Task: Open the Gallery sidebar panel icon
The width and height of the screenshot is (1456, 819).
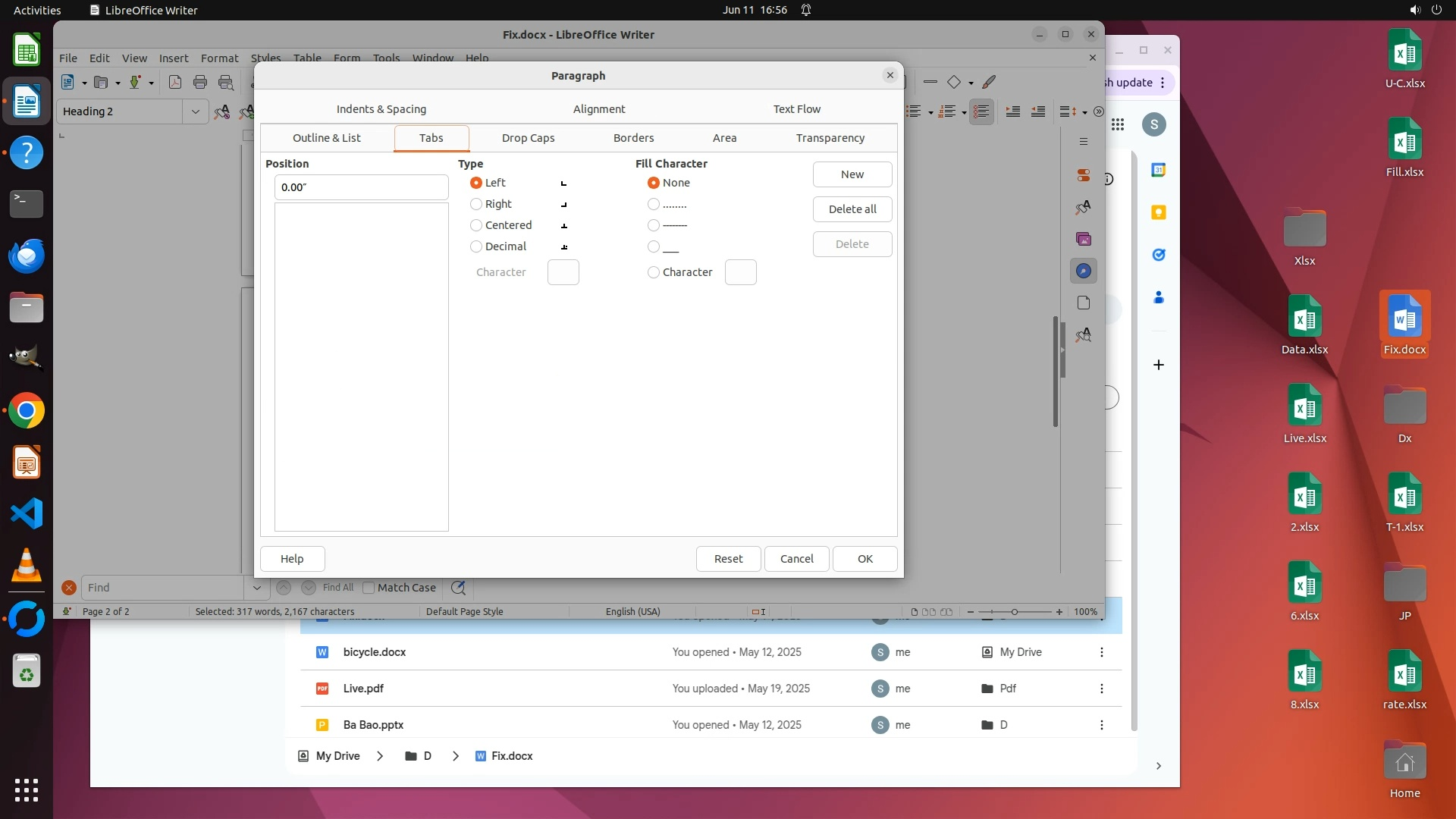Action: (x=1084, y=239)
